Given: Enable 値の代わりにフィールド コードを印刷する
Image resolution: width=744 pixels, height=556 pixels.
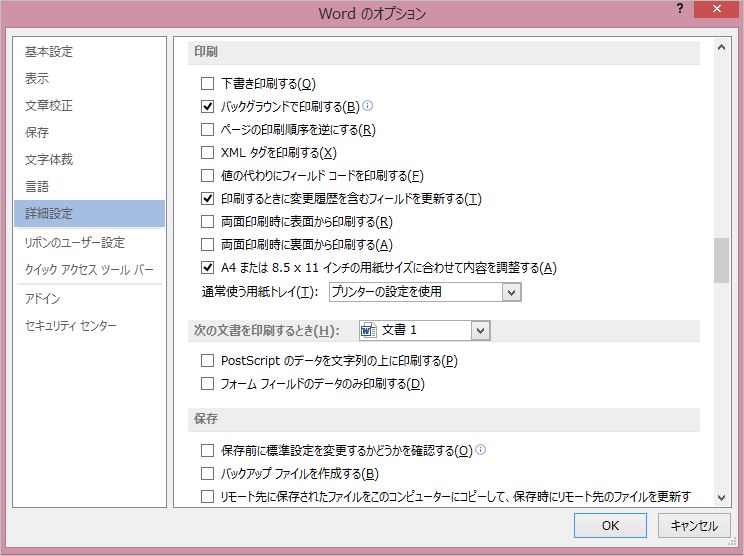Looking at the screenshot, I should [x=207, y=176].
